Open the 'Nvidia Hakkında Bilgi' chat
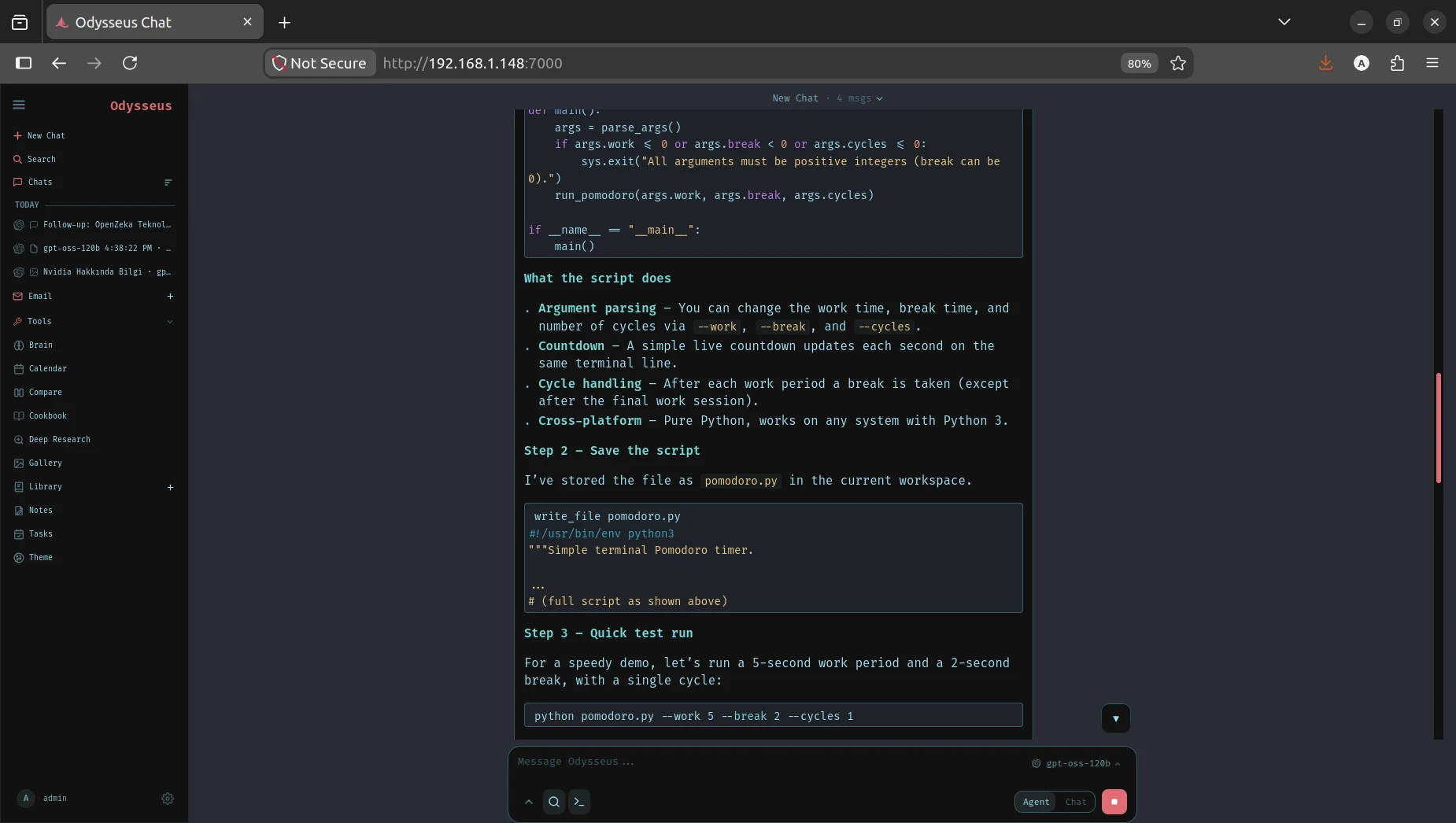This screenshot has width=1456, height=823. pyautogui.click(x=94, y=272)
